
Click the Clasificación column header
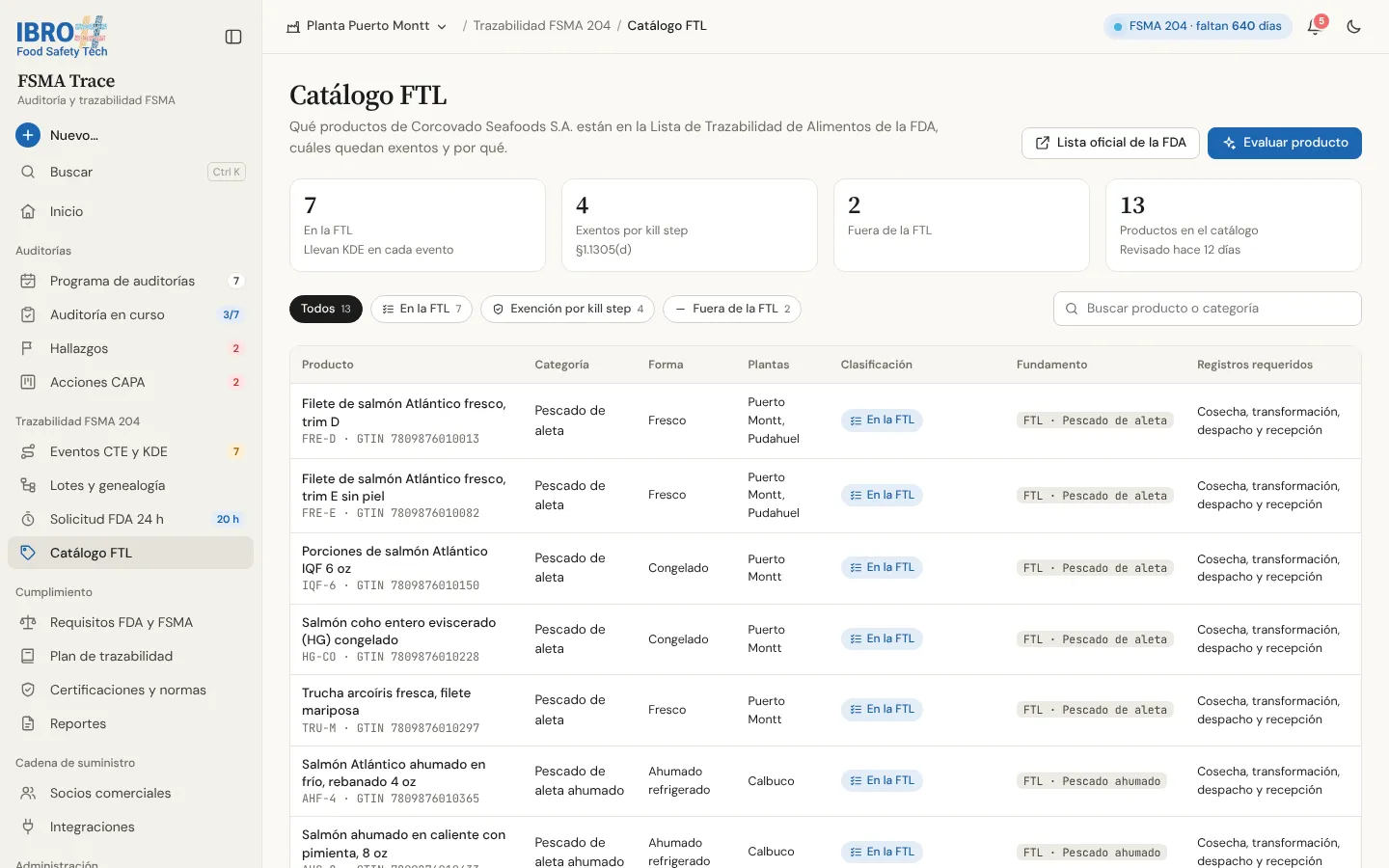[876, 365]
